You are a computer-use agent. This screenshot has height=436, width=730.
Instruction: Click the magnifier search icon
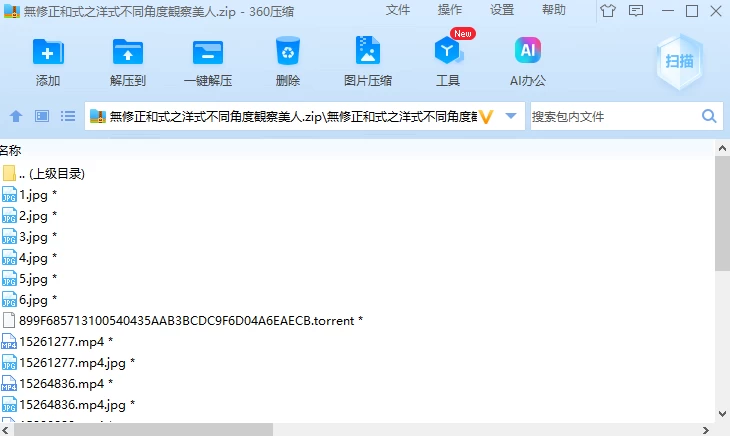[x=709, y=116]
